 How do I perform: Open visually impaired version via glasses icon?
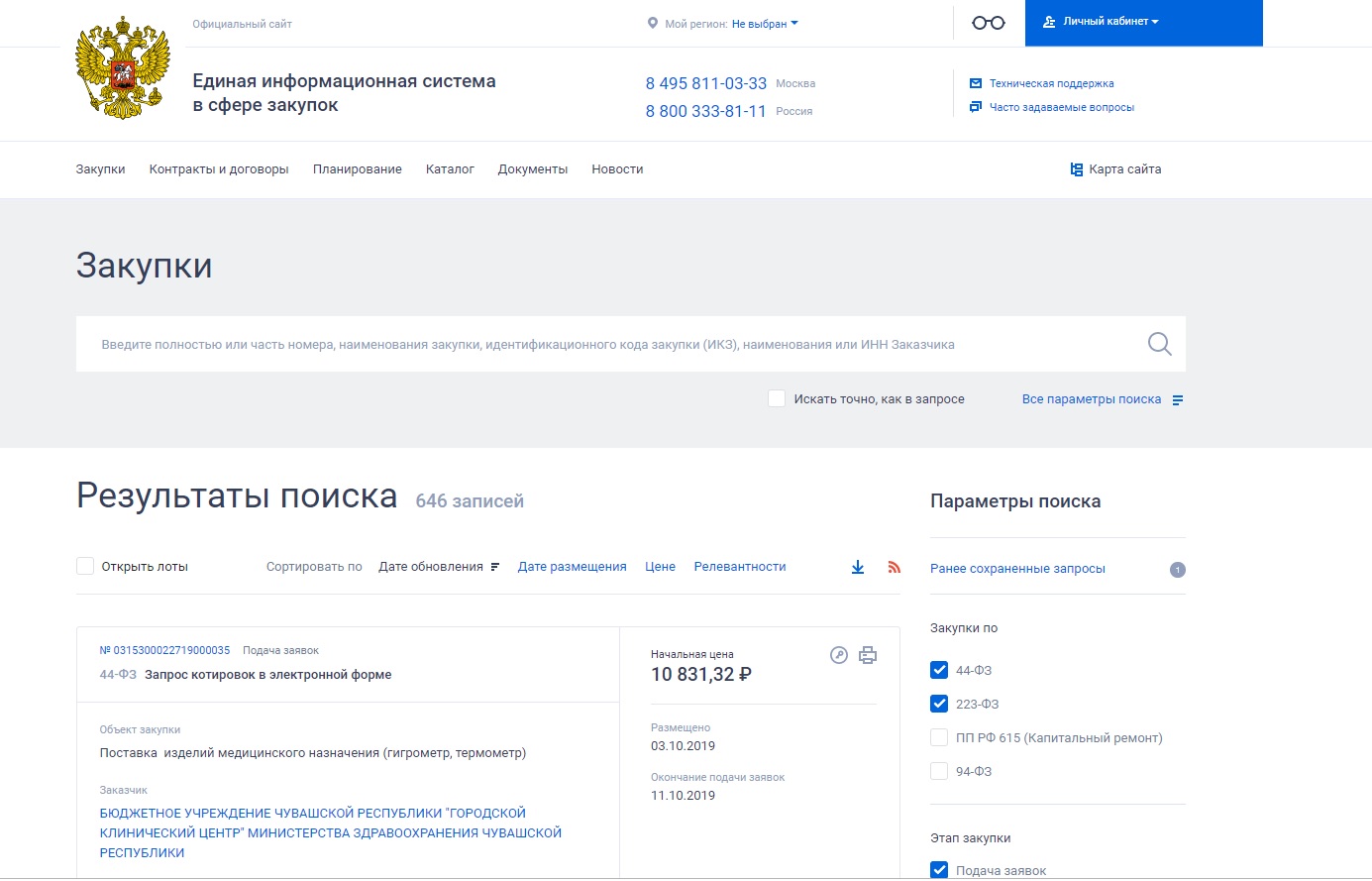coord(988,23)
